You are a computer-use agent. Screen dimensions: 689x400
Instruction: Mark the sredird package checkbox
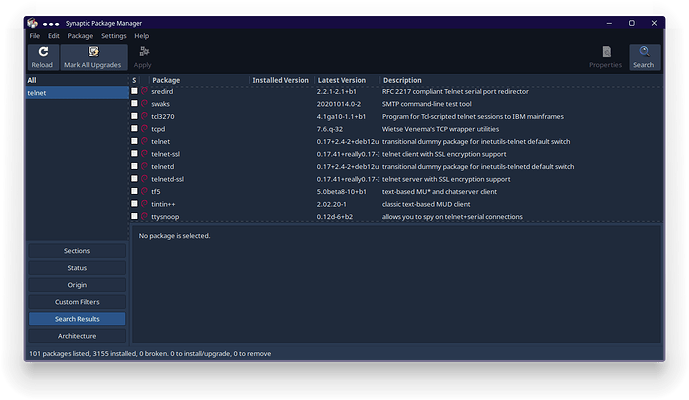click(x=135, y=91)
